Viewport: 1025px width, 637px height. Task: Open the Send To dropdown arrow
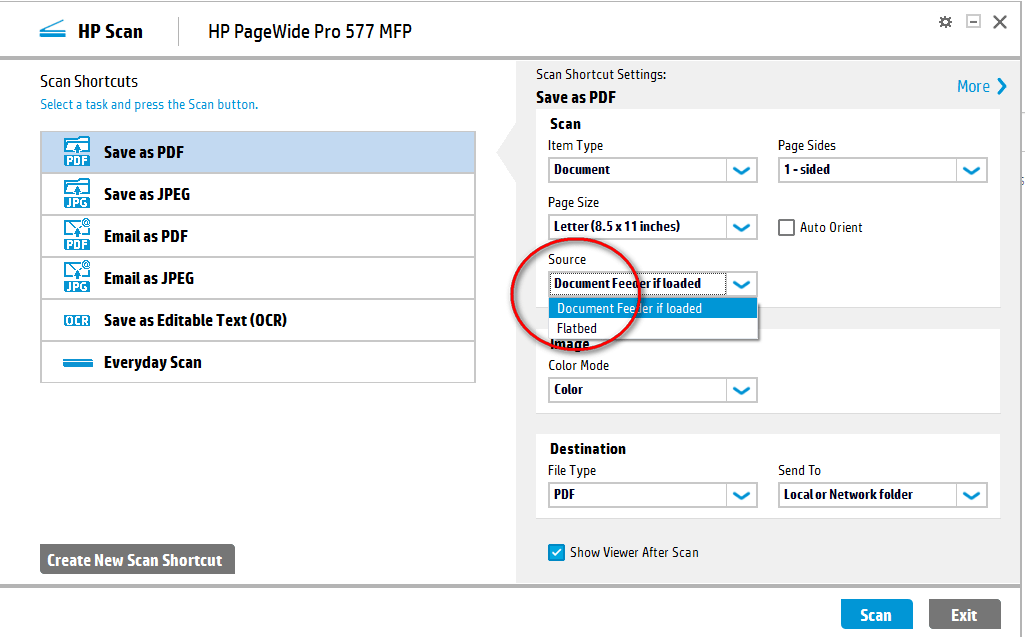971,495
